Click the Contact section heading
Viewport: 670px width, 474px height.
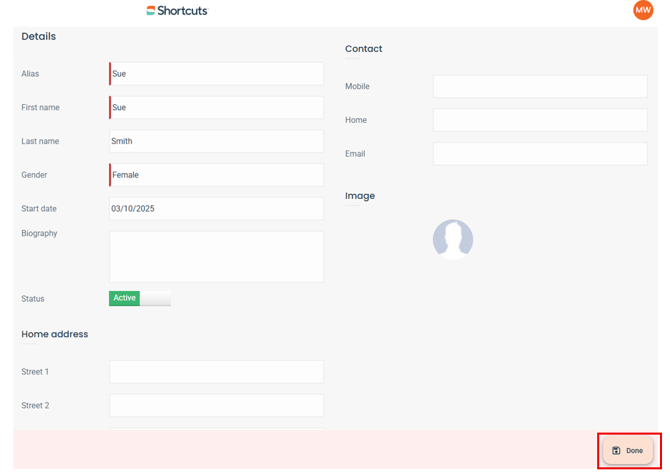pos(364,49)
